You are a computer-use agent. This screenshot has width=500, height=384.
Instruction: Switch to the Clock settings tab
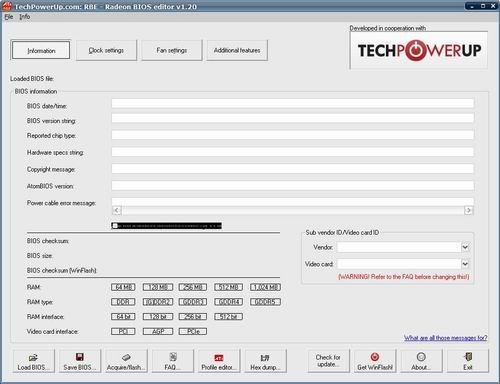pyautogui.click(x=106, y=50)
